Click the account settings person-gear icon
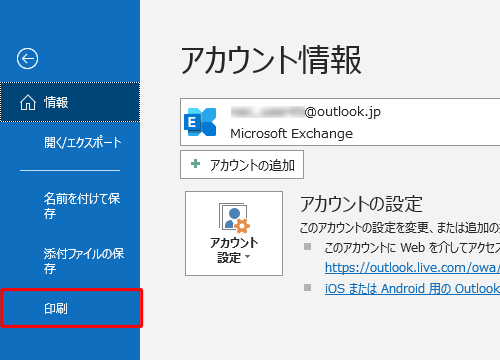 (234, 218)
